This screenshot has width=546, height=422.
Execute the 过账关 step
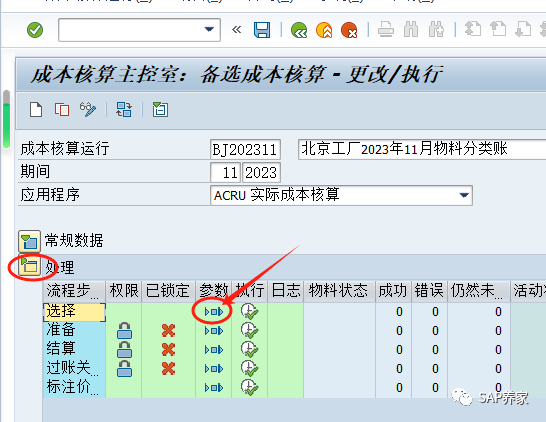tap(250, 368)
